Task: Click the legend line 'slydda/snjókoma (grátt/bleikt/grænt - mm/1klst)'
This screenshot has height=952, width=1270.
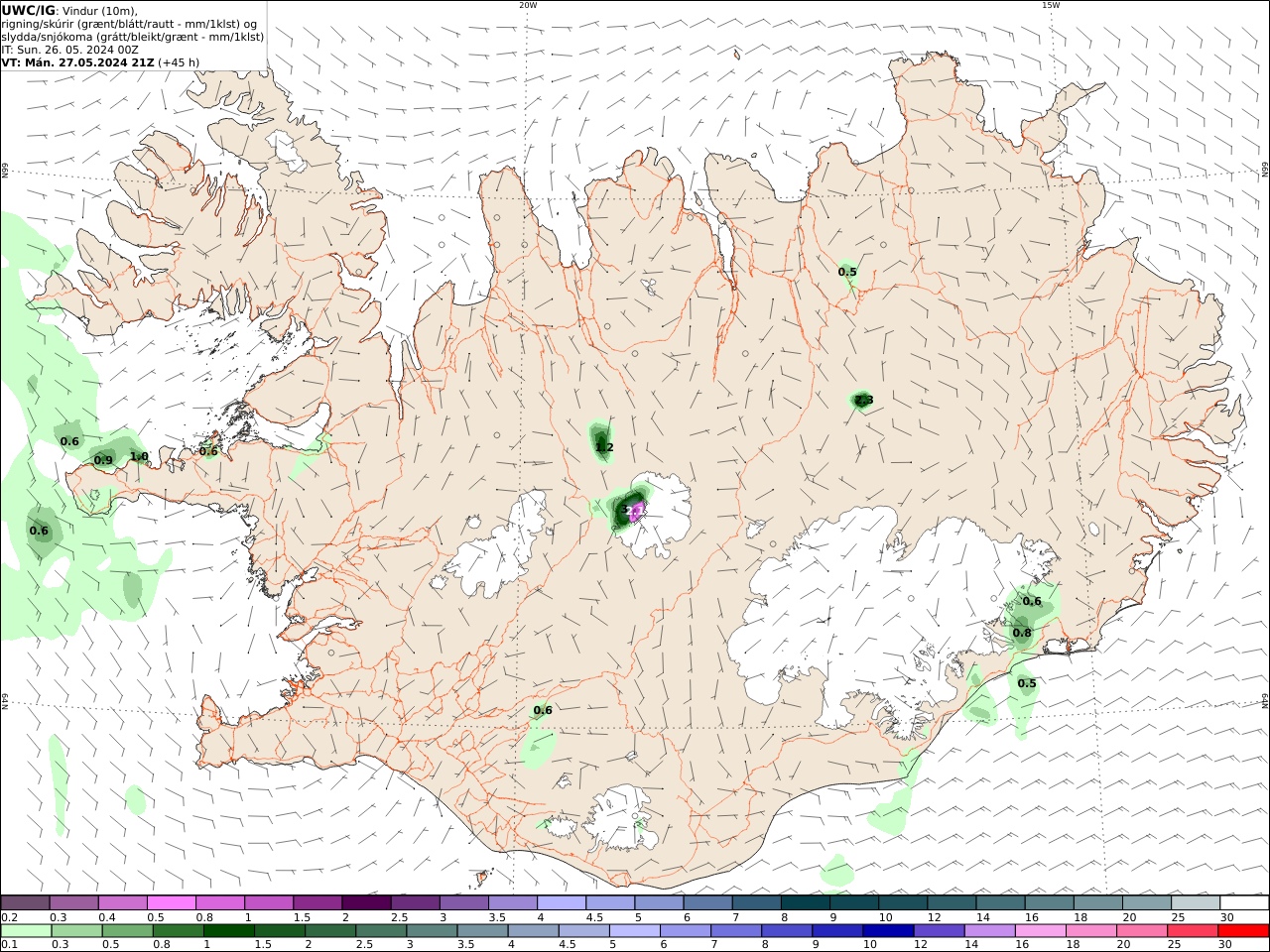Action: pyautogui.click(x=133, y=36)
